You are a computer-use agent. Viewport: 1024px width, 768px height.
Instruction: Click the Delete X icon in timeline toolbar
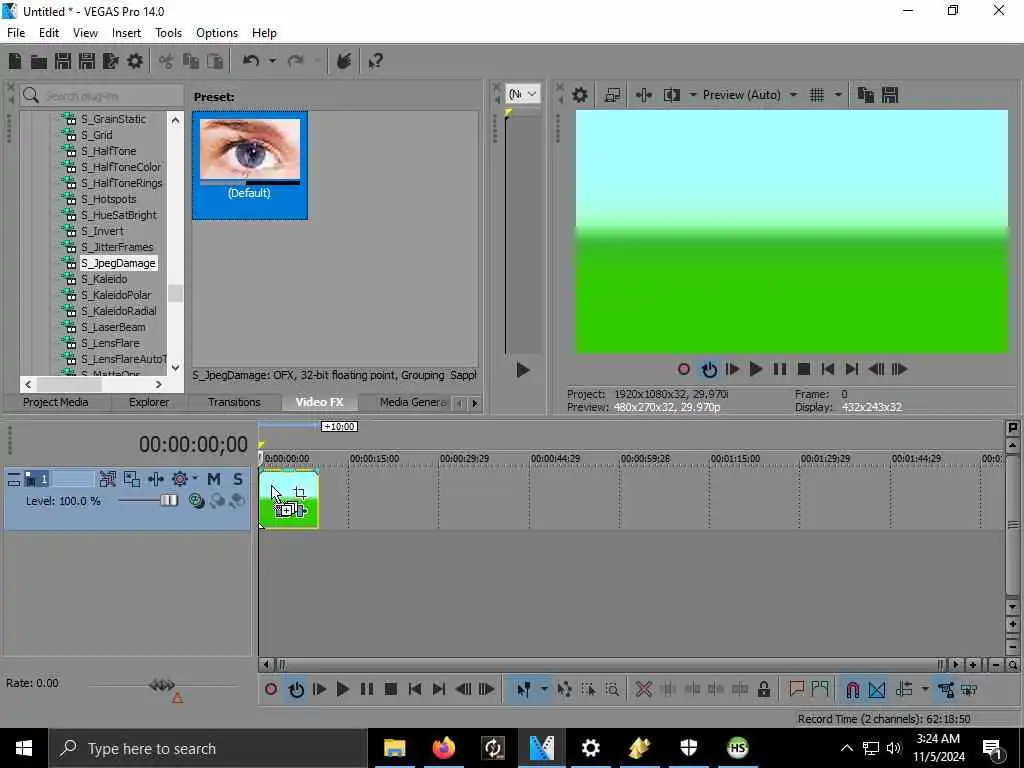tap(643, 689)
